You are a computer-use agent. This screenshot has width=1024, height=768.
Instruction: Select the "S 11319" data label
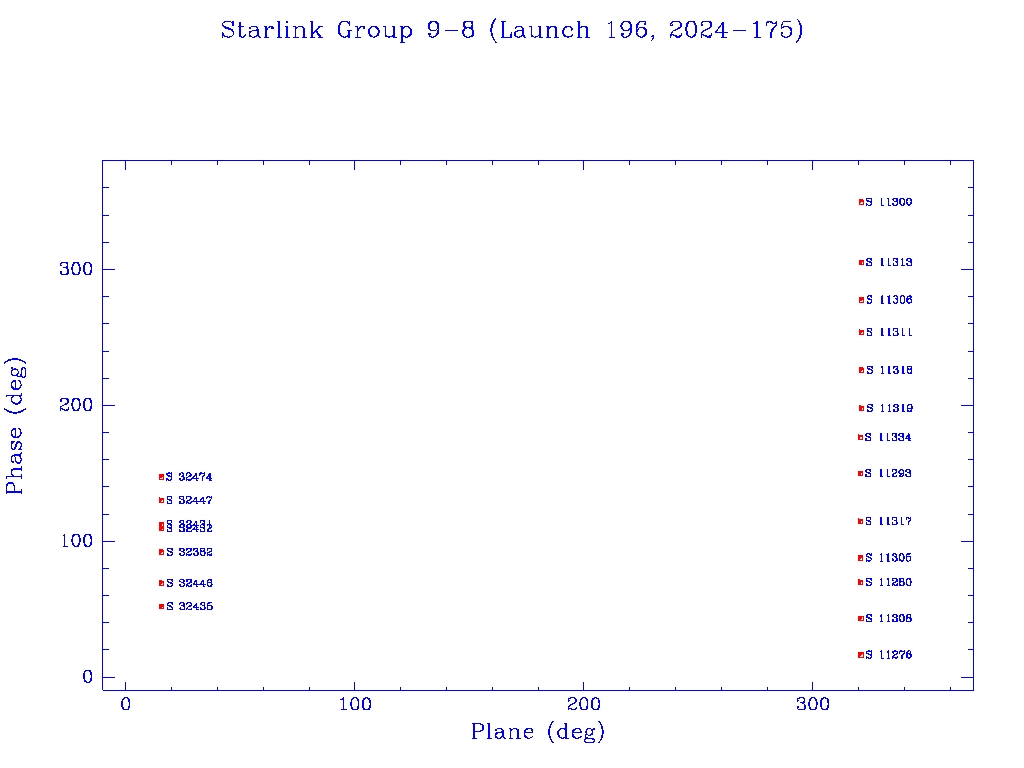click(x=889, y=408)
